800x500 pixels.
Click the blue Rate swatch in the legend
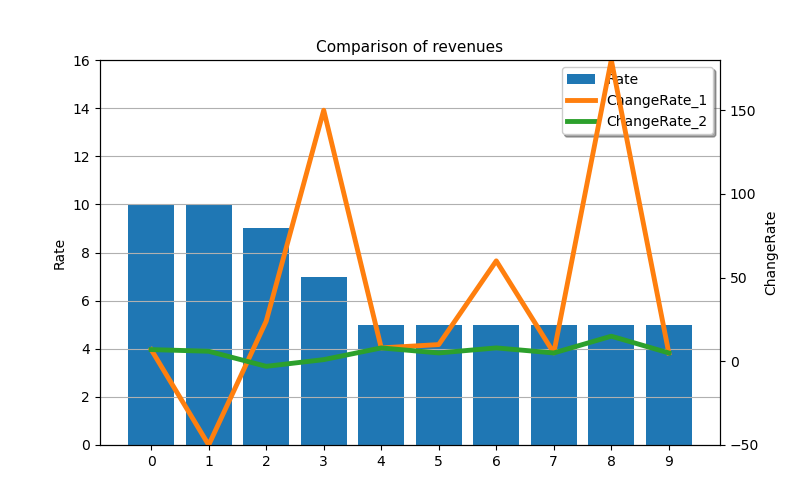[581, 79]
